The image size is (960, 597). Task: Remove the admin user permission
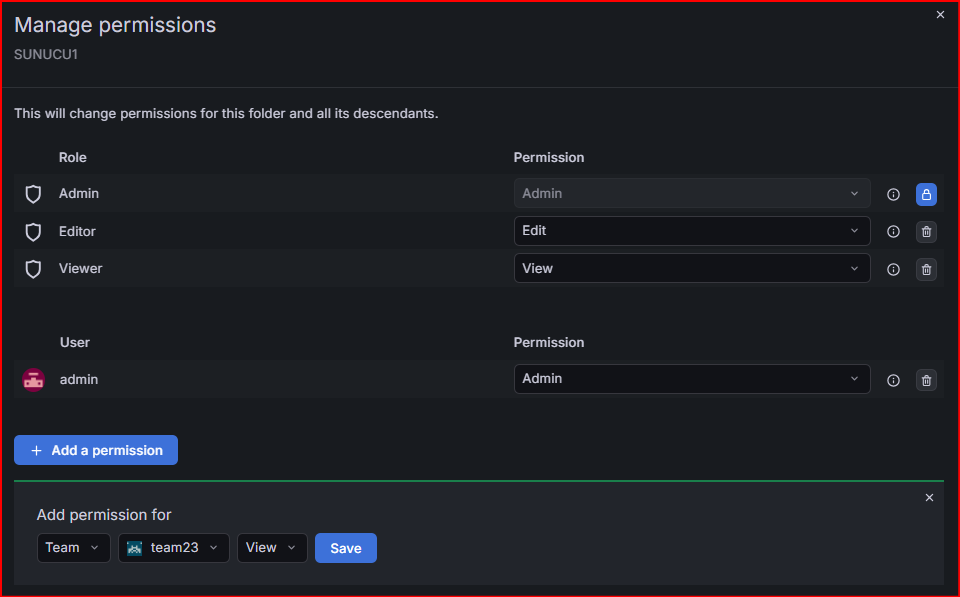pos(926,380)
